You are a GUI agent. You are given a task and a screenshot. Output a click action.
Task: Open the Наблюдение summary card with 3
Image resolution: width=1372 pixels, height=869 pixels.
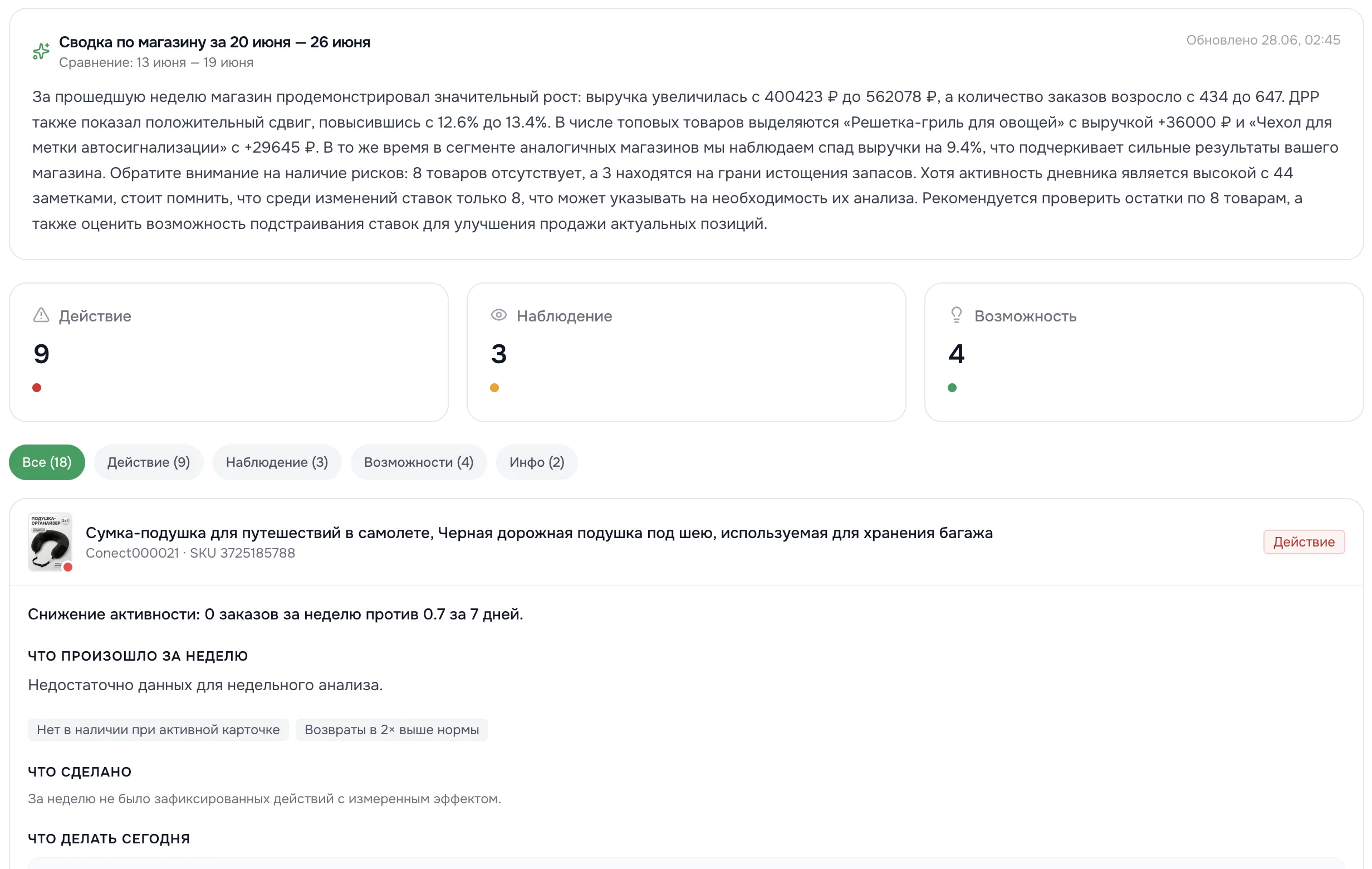tap(686, 352)
